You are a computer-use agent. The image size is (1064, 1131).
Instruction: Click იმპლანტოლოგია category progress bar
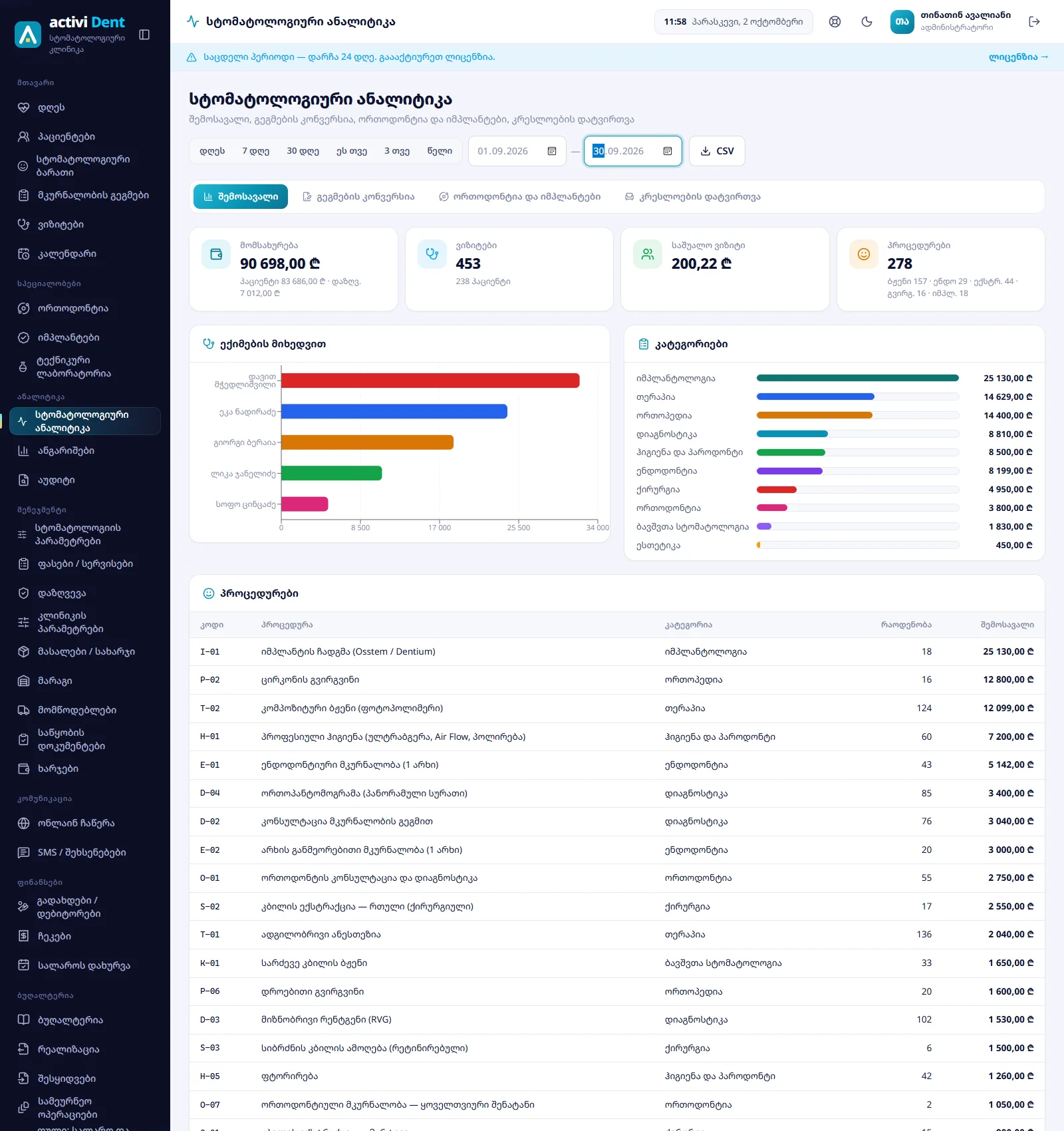point(858,378)
